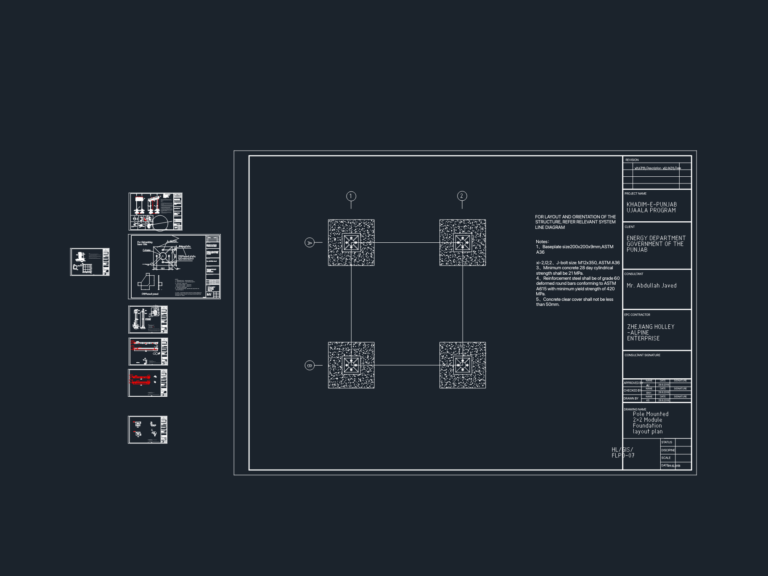Click the 'HL/GIS/FLPD-07' drawing number
The height and width of the screenshot is (576, 768).
623,453
